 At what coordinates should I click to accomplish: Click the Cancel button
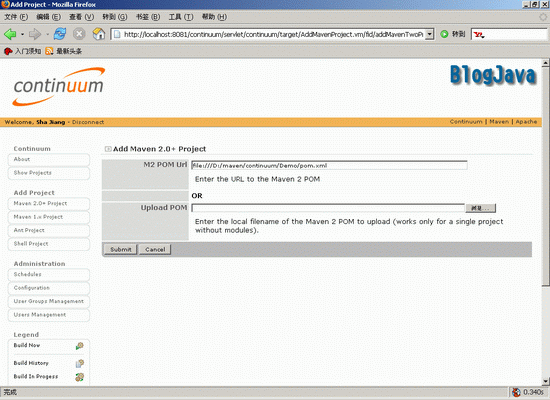[x=155, y=249]
